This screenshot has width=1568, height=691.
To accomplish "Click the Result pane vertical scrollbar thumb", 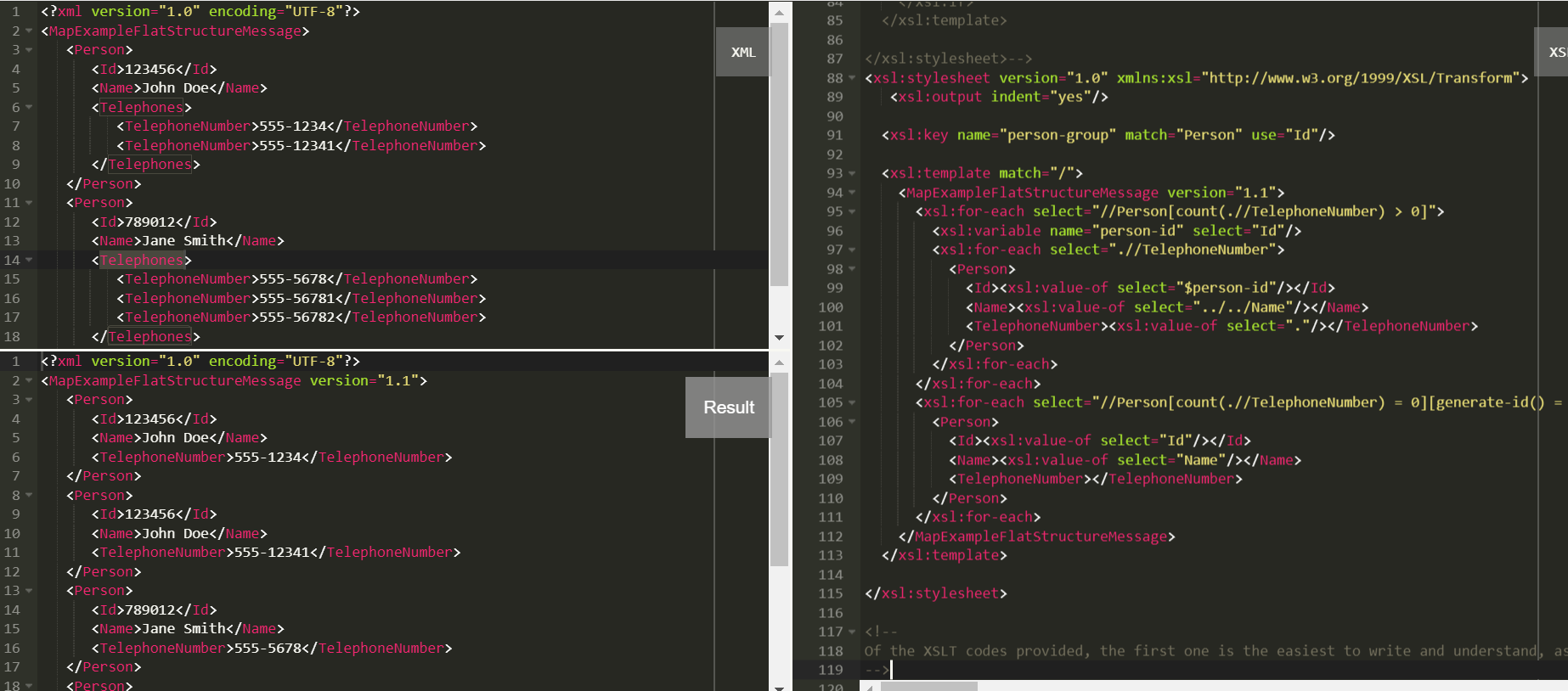I will tap(779, 469).
